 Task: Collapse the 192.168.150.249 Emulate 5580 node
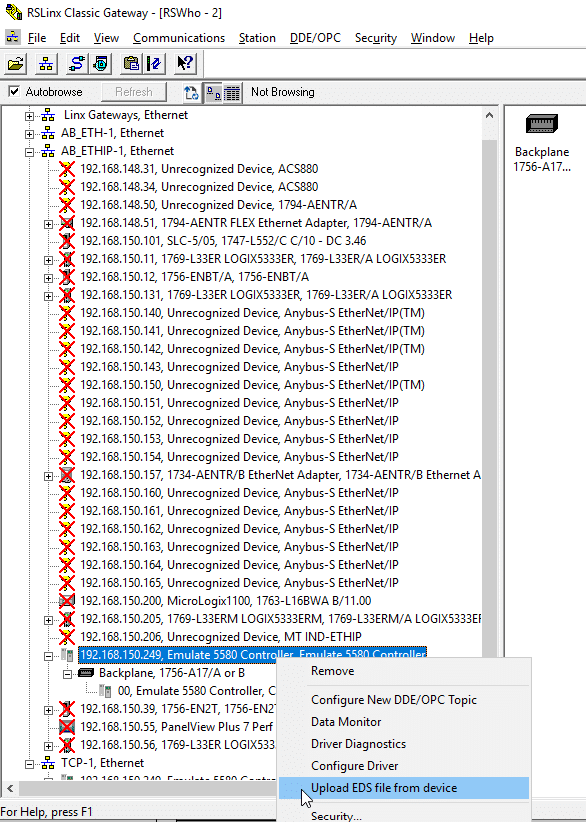click(x=49, y=655)
